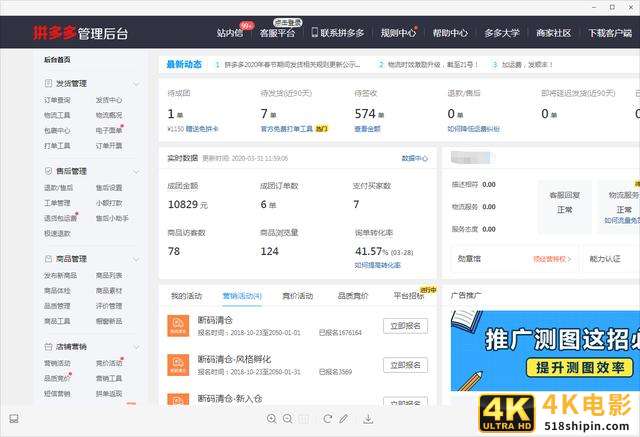Switch to the 营销活动 tab
Screen dimensions: 640x437
coord(242,296)
